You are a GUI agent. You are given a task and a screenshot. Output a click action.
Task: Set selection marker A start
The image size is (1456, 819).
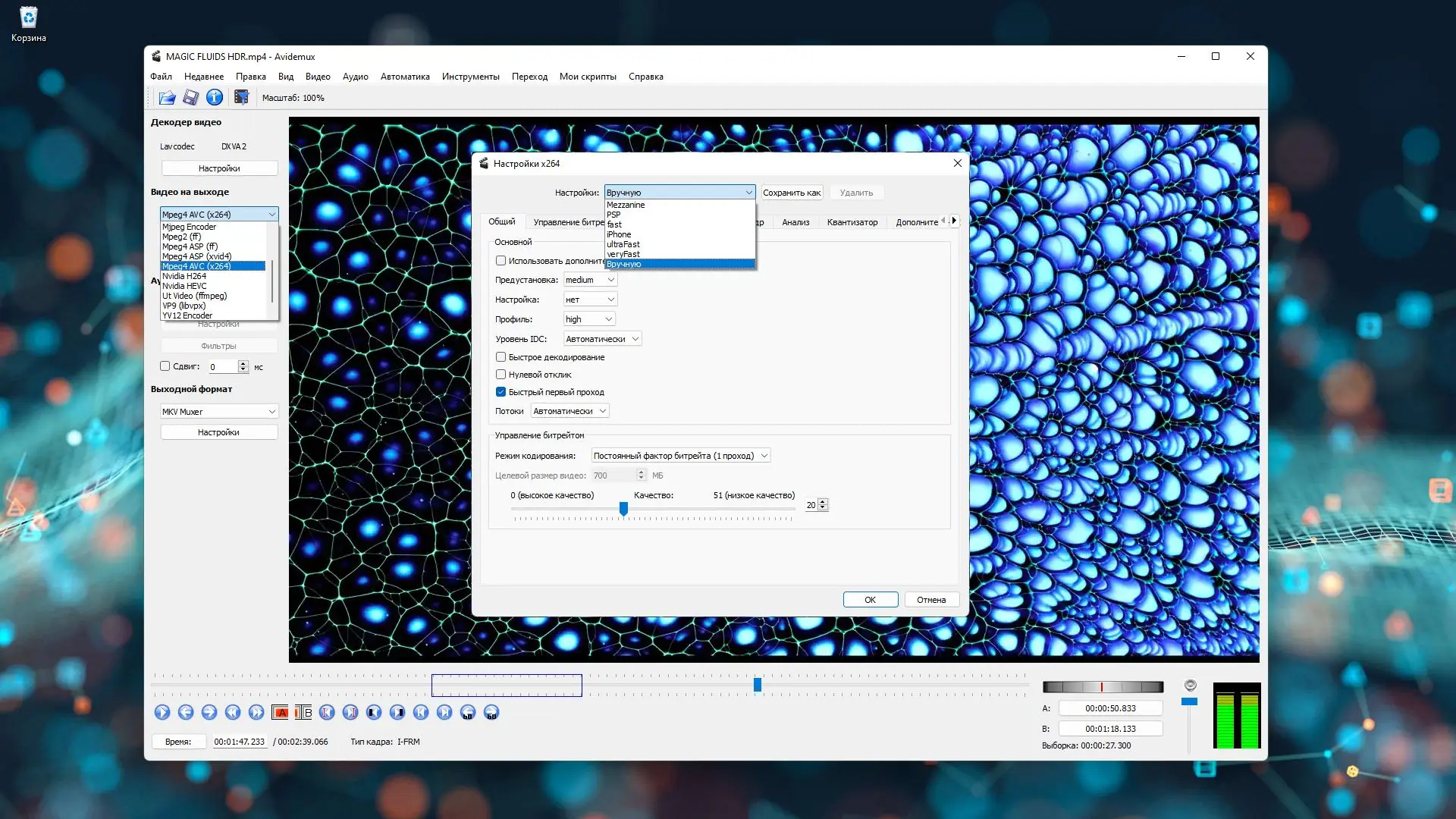pyautogui.click(x=280, y=712)
